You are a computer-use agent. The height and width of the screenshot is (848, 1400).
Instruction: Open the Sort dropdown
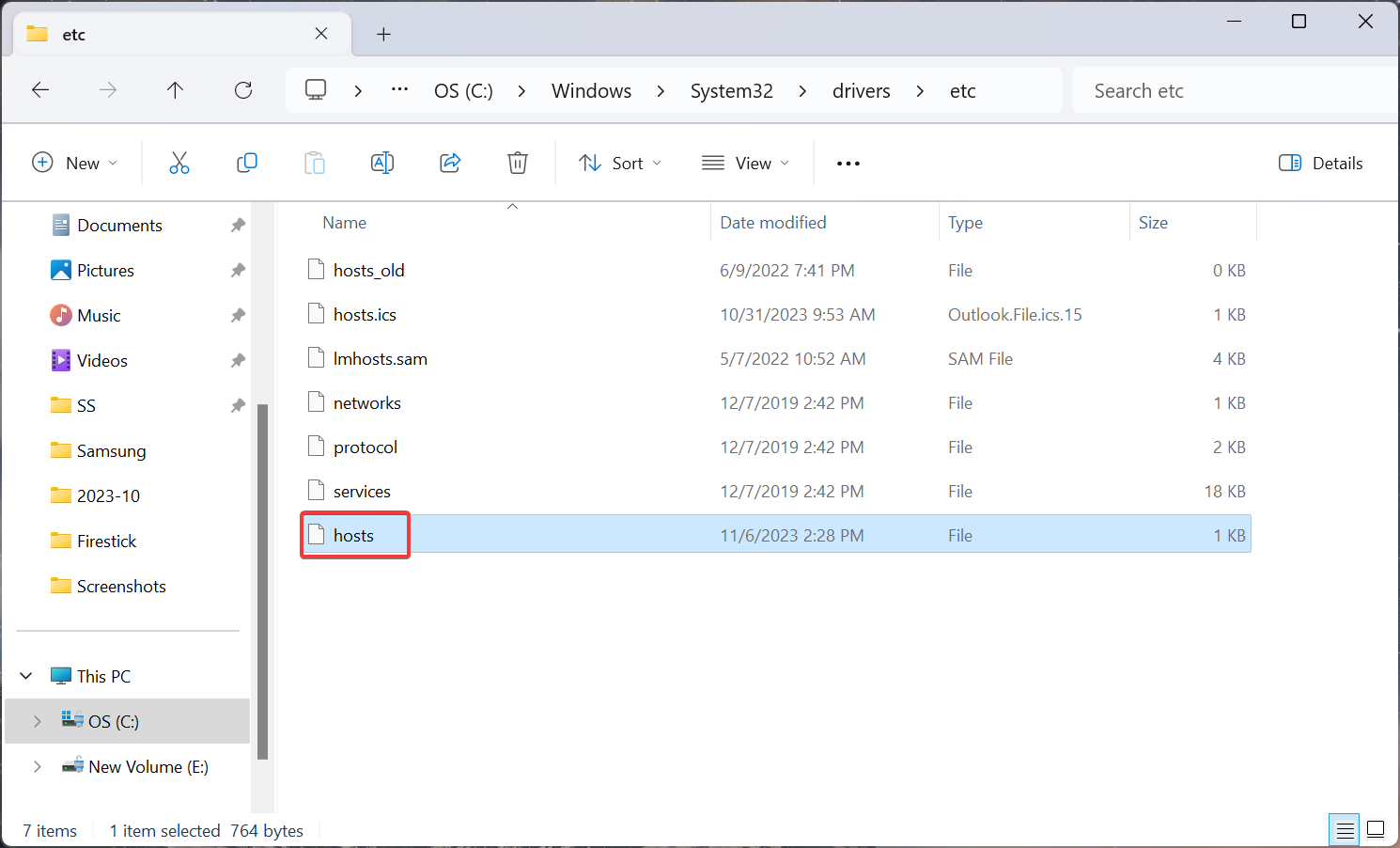(620, 163)
